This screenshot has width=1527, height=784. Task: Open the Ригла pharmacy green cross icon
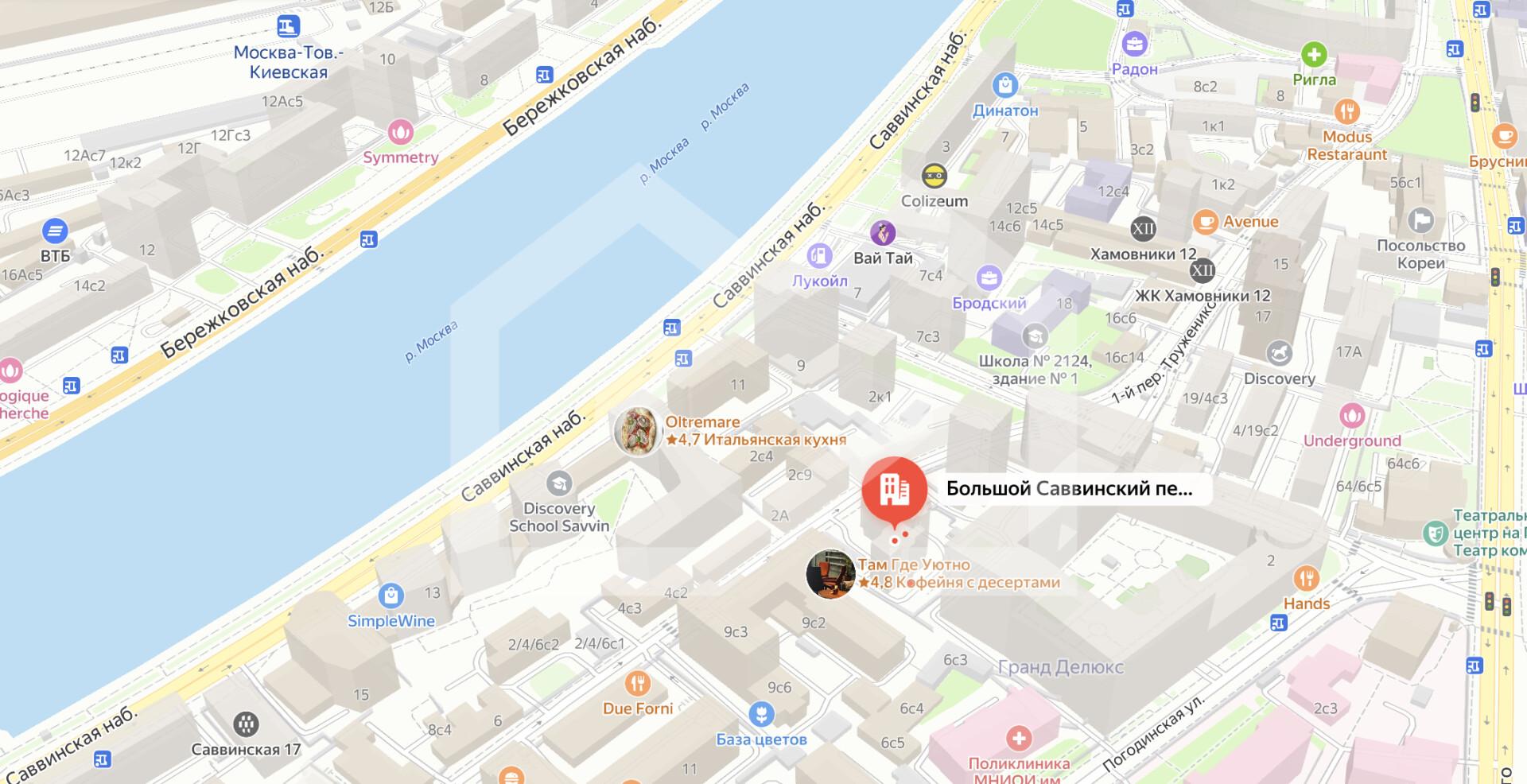pyautogui.click(x=1314, y=55)
